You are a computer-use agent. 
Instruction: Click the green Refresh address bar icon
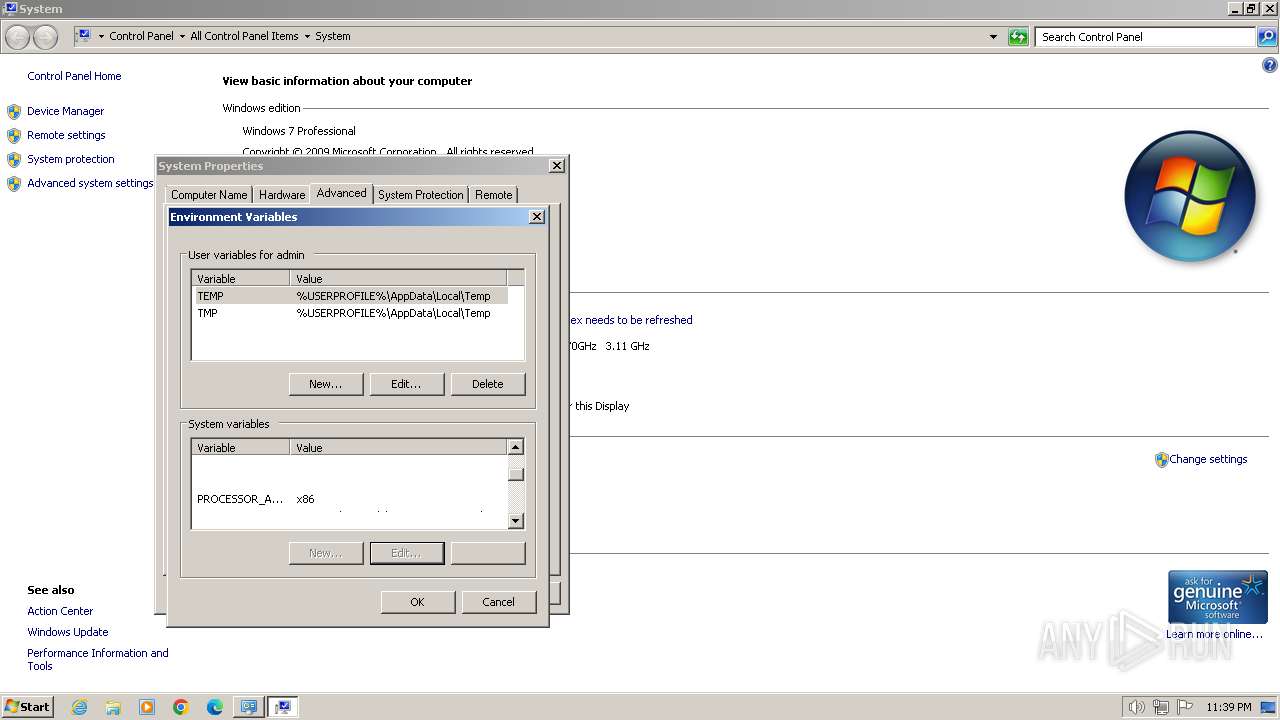1018,37
